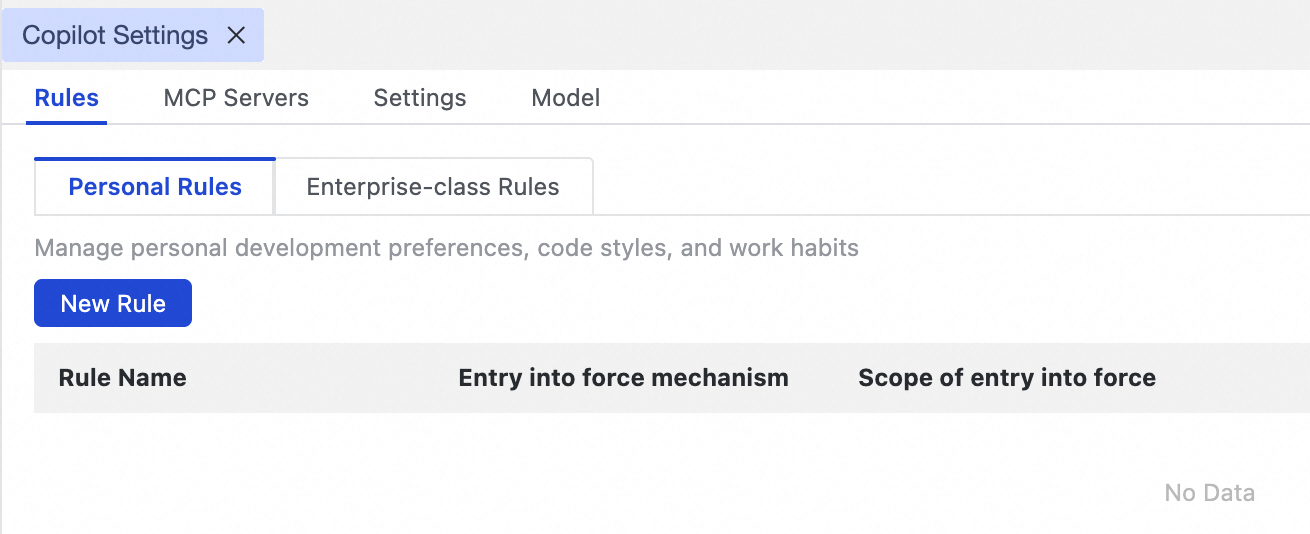Image resolution: width=1310 pixels, height=534 pixels.
Task: Select the Personal Rules sub-tab
Action: [x=155, y=187]
